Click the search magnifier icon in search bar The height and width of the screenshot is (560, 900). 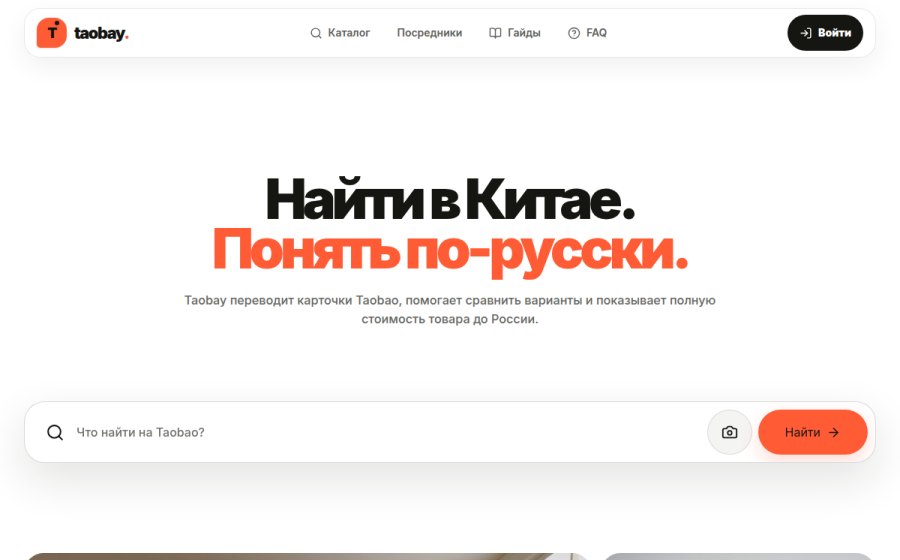point(55,432)
